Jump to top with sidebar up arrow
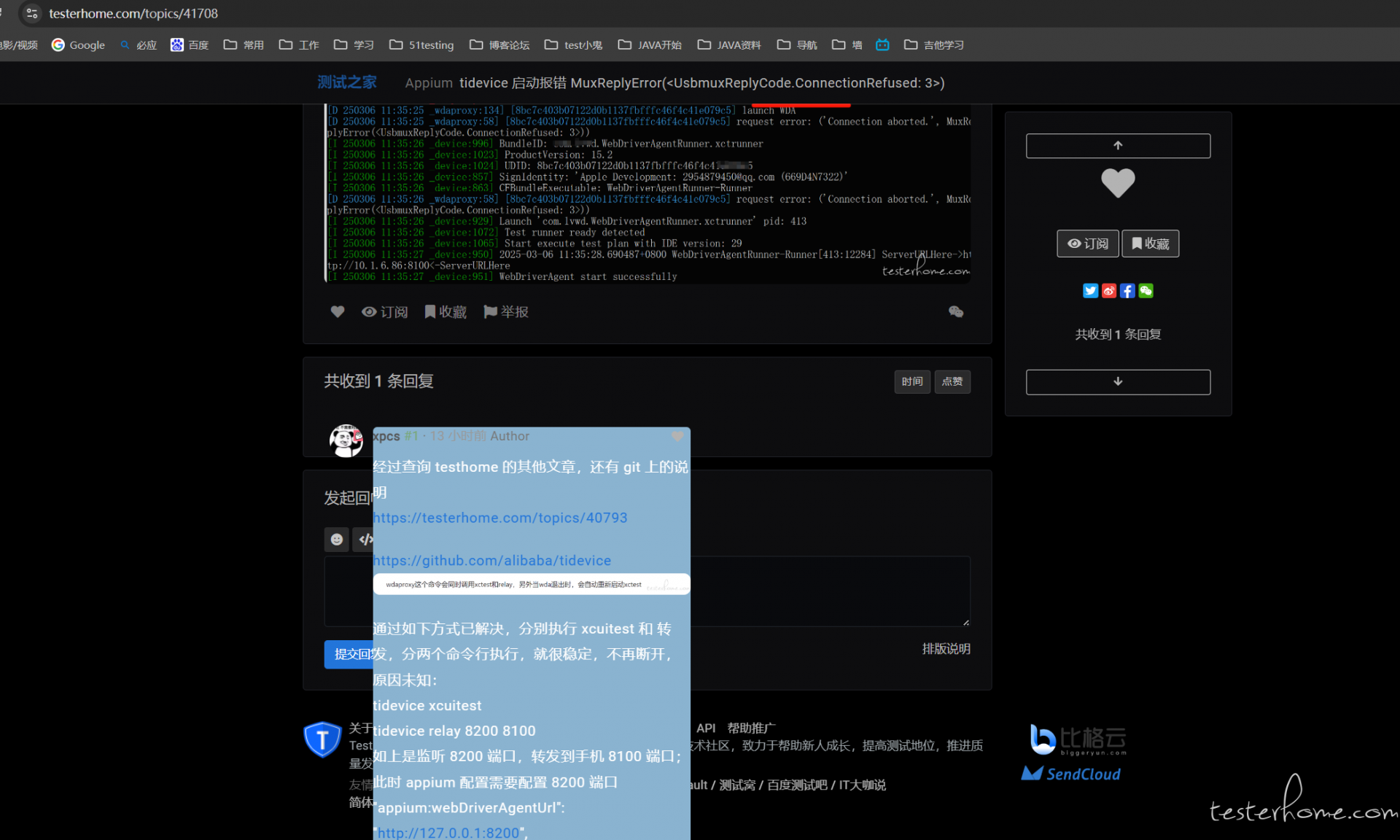Image resolution: width=1400 pixels, height=840 pixels. [1118, 146]
